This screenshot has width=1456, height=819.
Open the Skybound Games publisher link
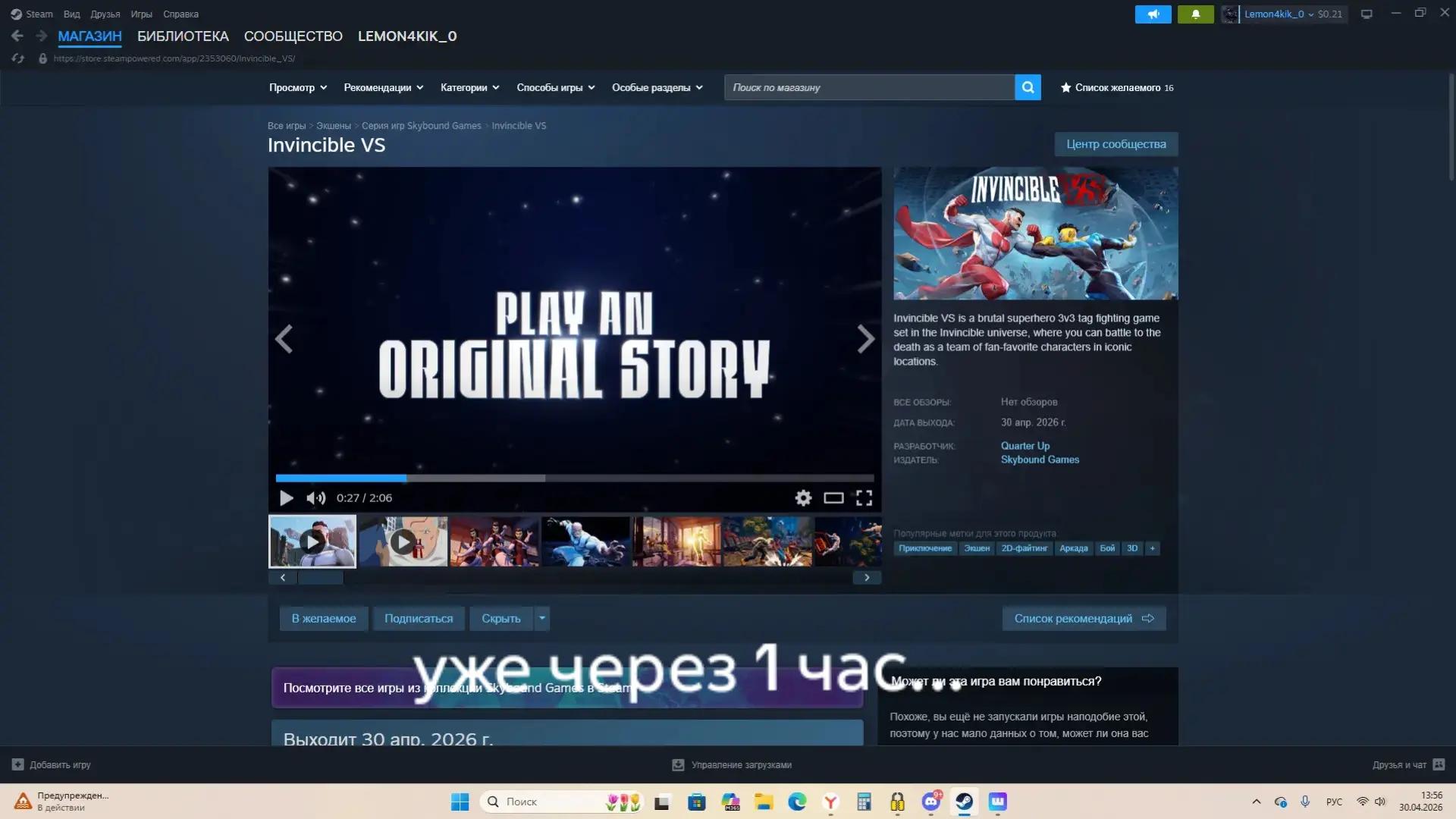pyautogui.click(x=1040, y=460)
